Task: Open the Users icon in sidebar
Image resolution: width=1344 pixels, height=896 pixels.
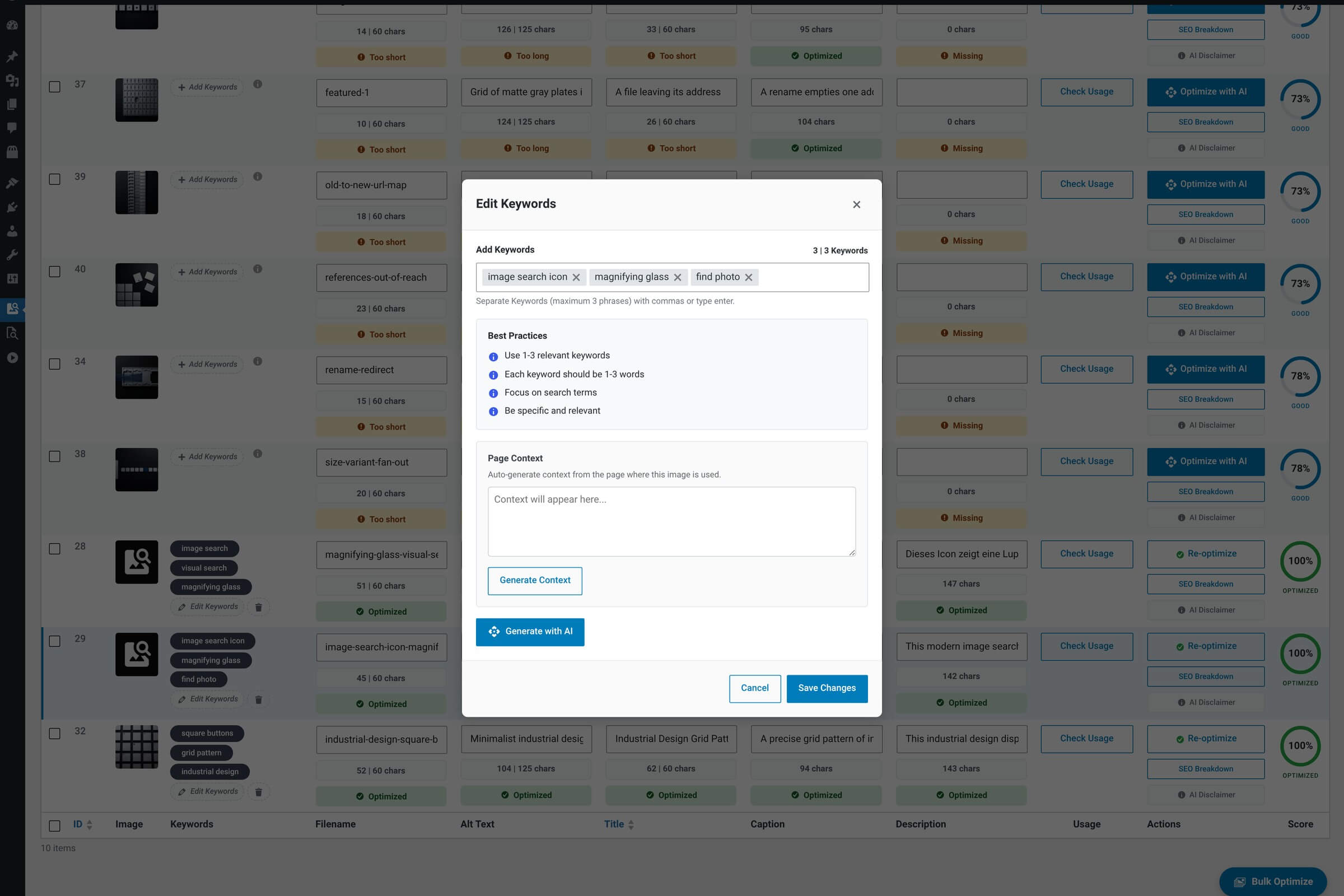Action: click(12, 231)
